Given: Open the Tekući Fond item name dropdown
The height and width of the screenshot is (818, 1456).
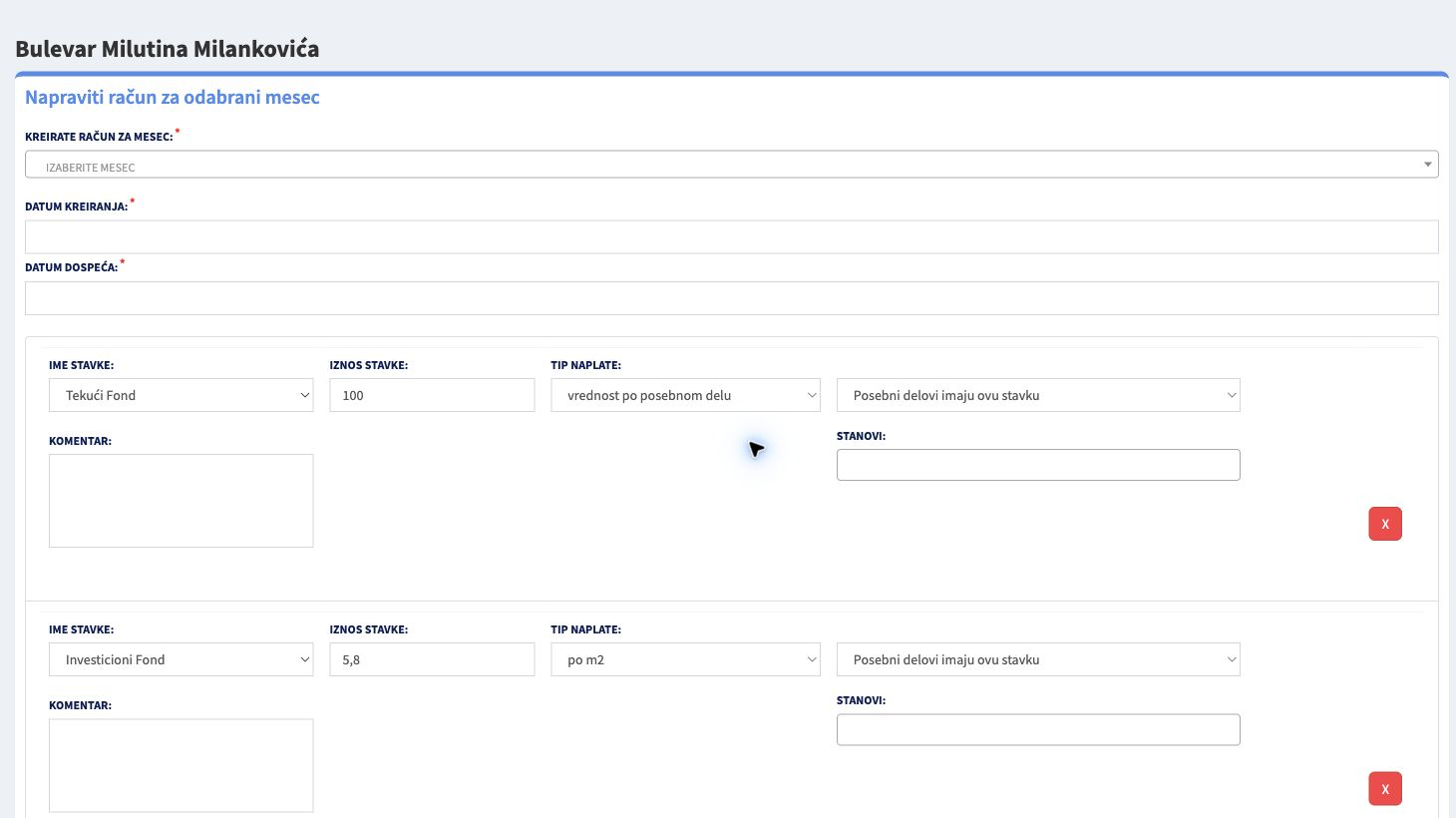Looking at the screenshot, I should (x=181, y=395).
